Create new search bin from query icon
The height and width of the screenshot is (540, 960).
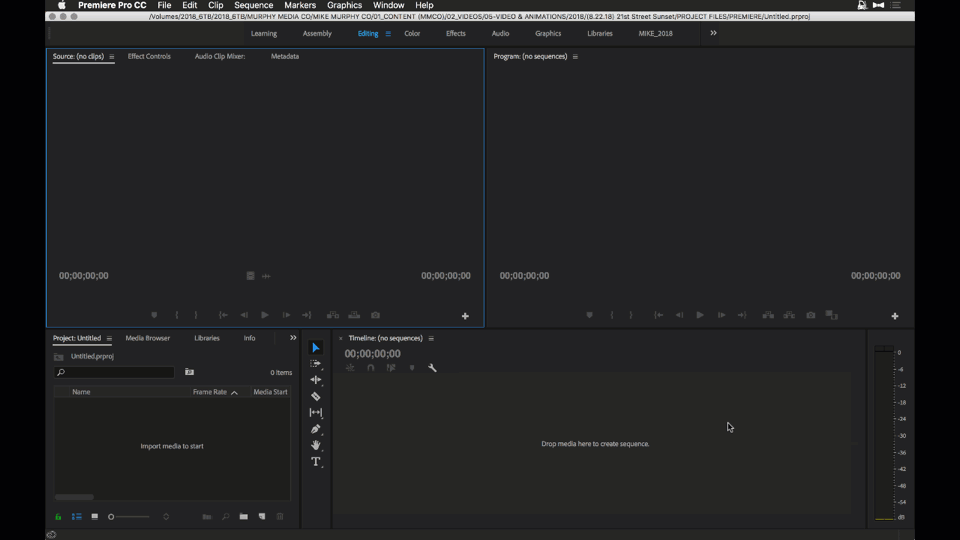click(x=189, y=372)
